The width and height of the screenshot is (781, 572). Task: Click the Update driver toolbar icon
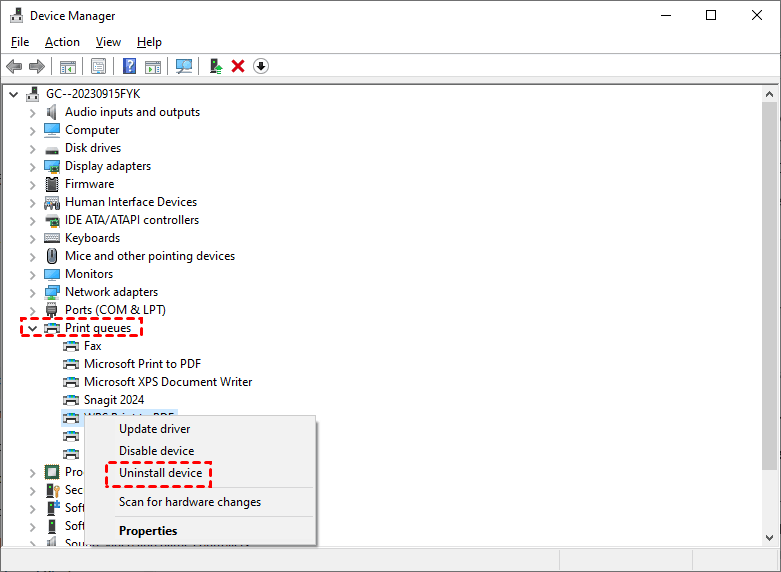(x=215, y=66)
